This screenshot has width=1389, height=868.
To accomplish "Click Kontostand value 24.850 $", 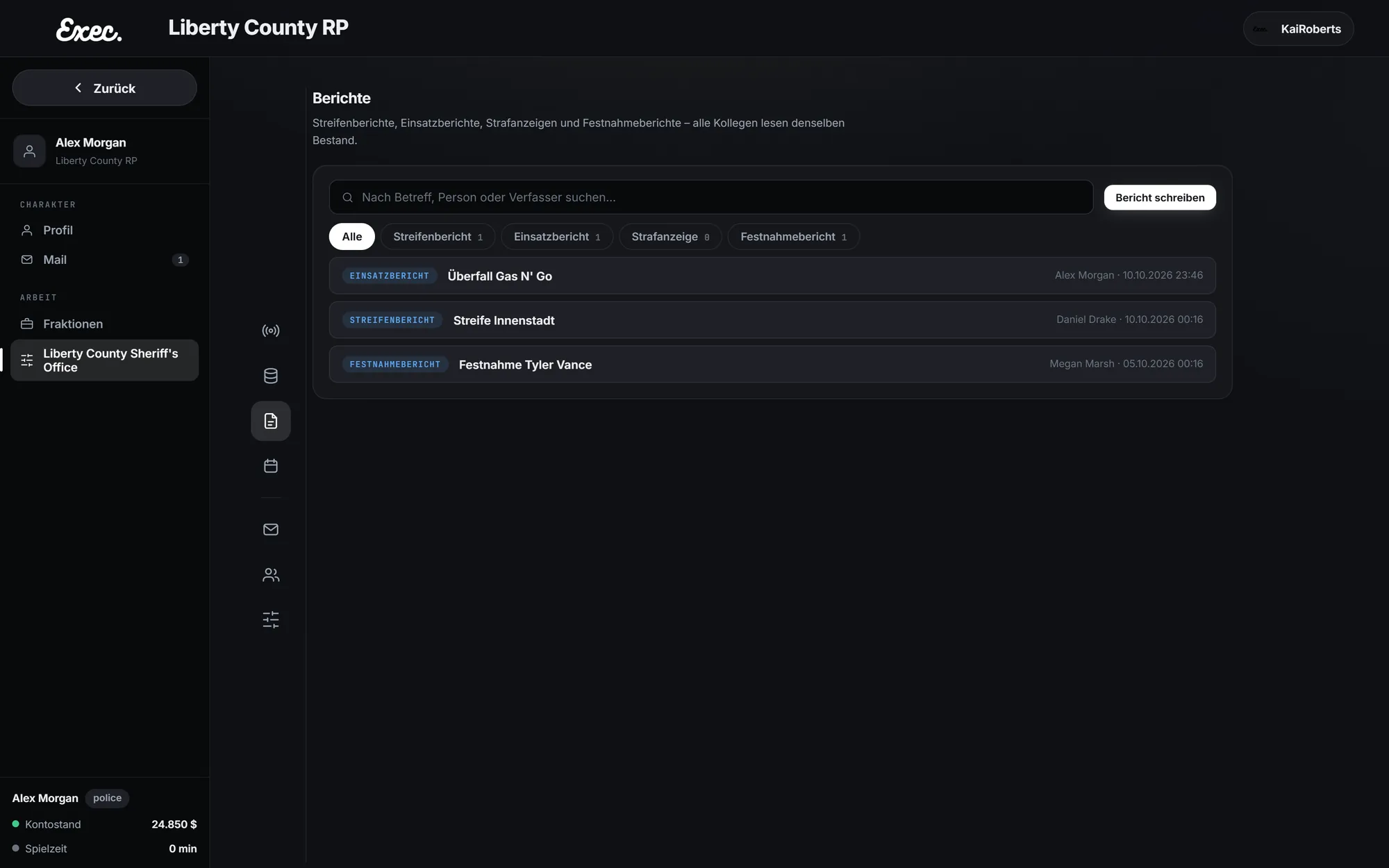I will [174, 824].
